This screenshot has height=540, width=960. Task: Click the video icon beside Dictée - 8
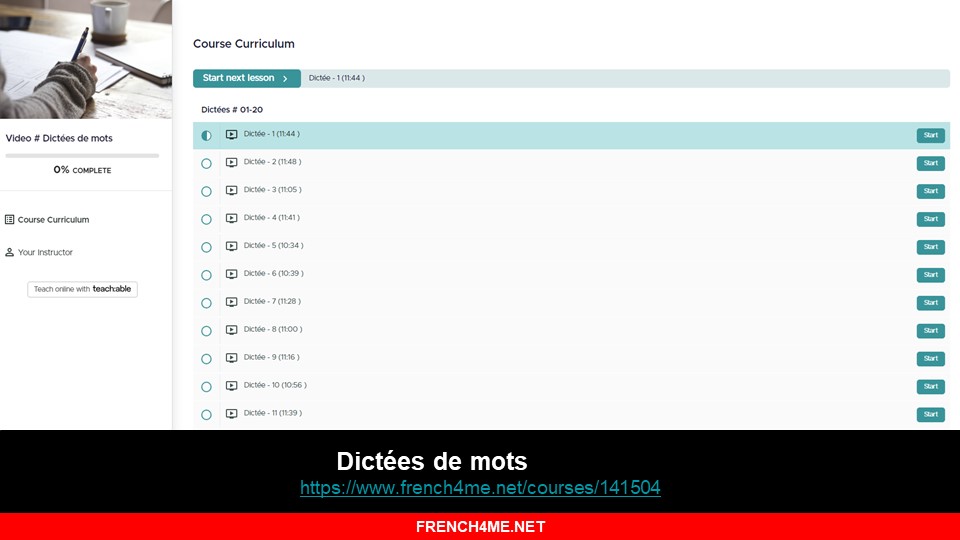coord(231,331)
